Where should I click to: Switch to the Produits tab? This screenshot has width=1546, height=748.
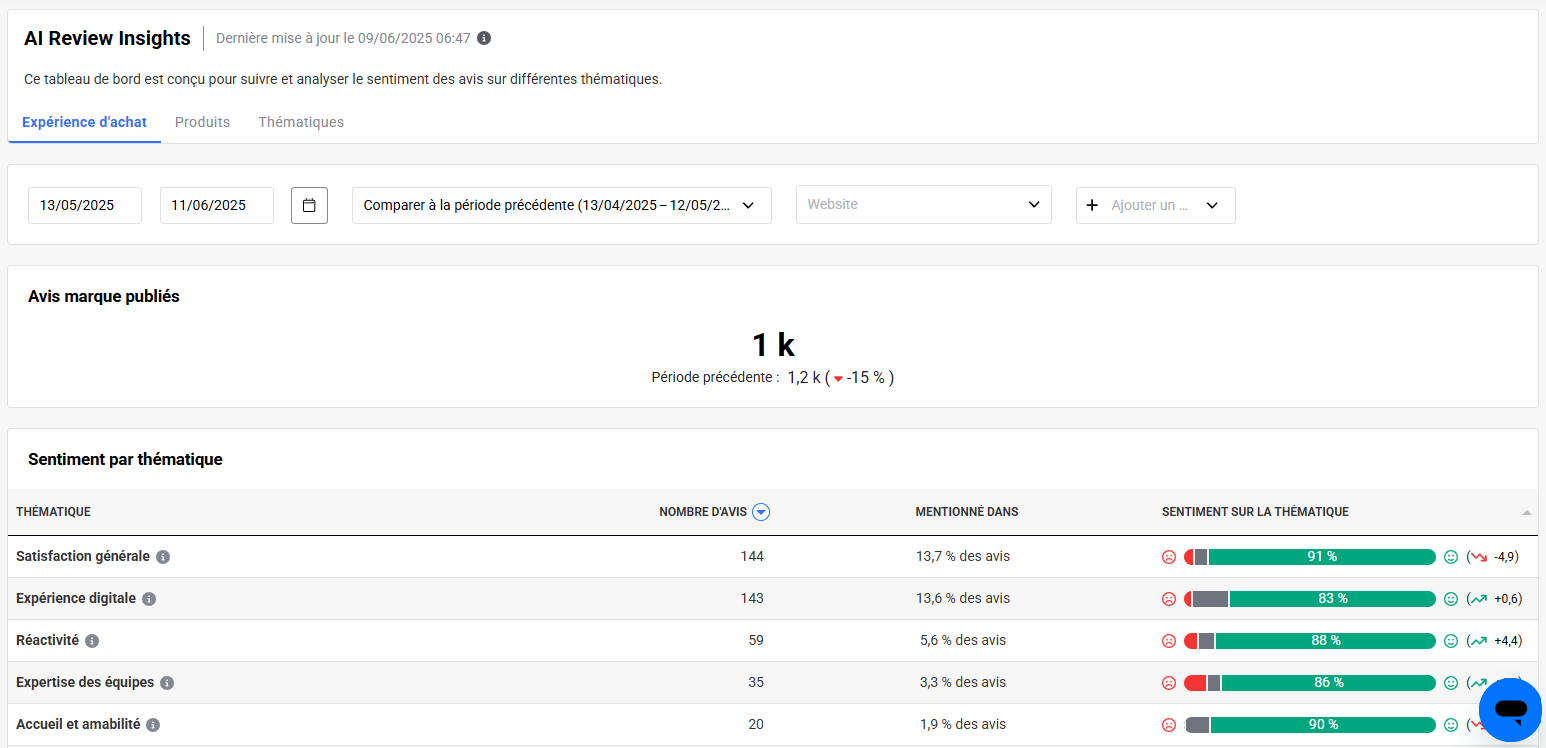[x=202, y=122]
